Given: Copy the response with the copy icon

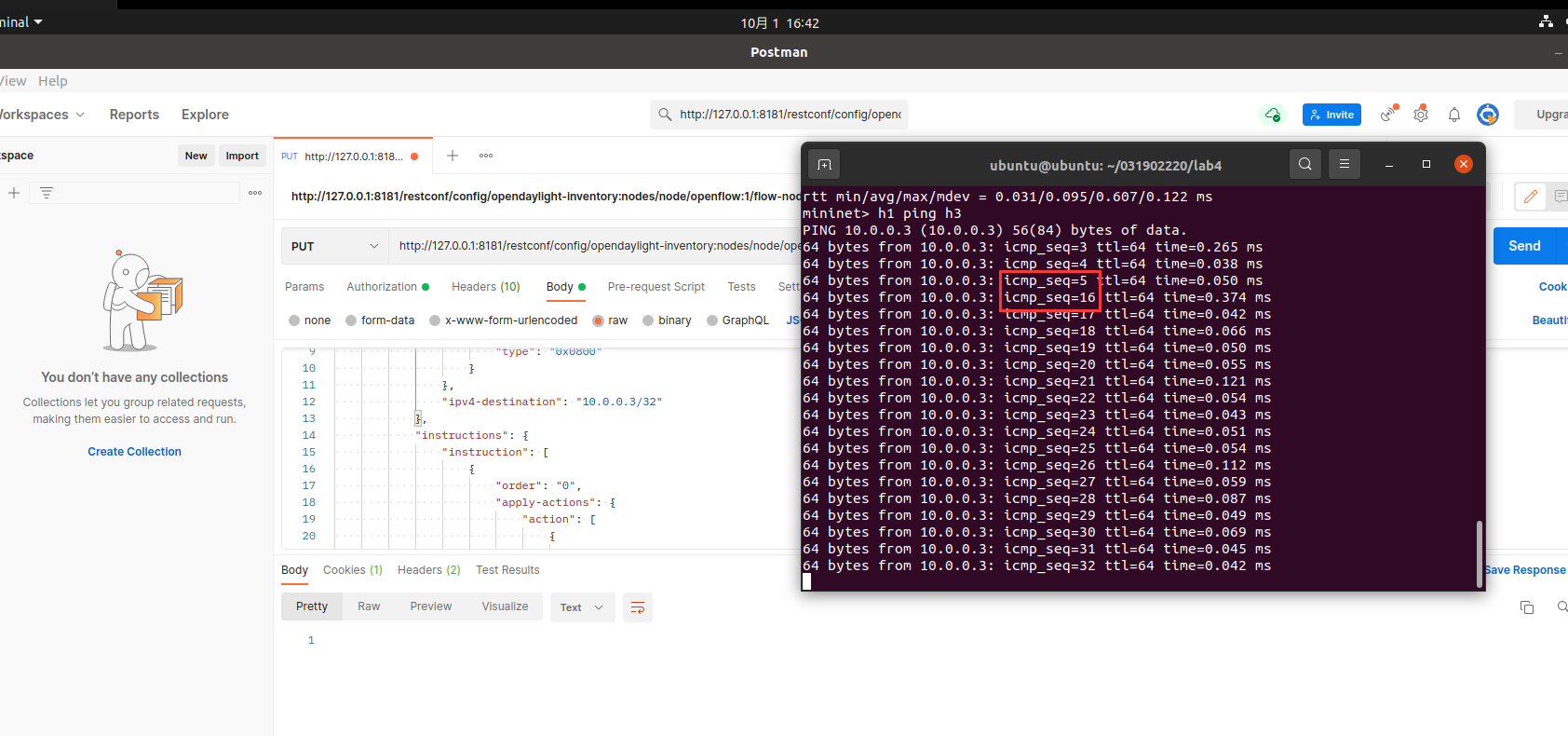Looking at the screenshot, I should [x=1527, y=607].
